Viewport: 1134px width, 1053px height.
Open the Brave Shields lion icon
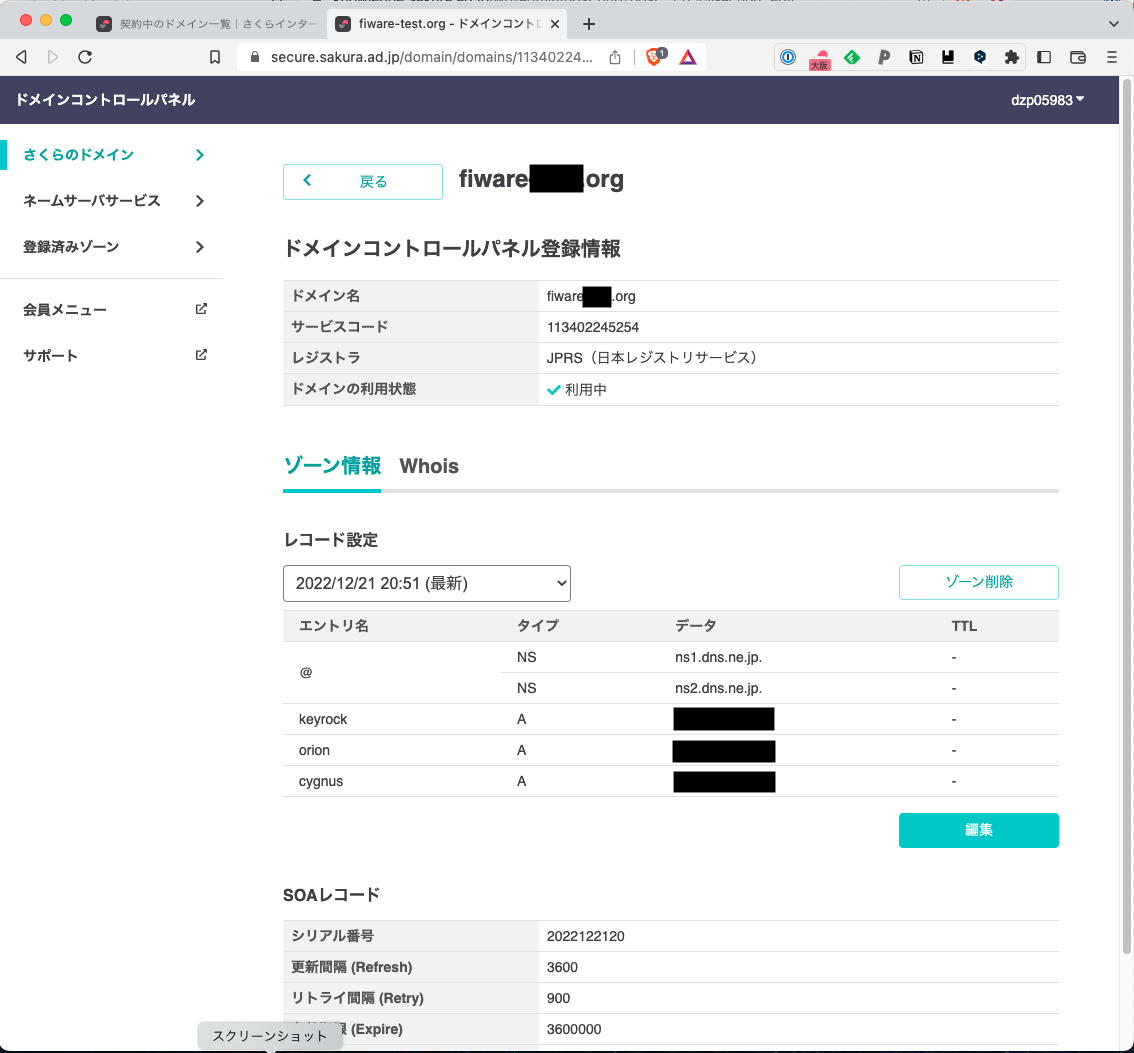[x=655, y=56]
